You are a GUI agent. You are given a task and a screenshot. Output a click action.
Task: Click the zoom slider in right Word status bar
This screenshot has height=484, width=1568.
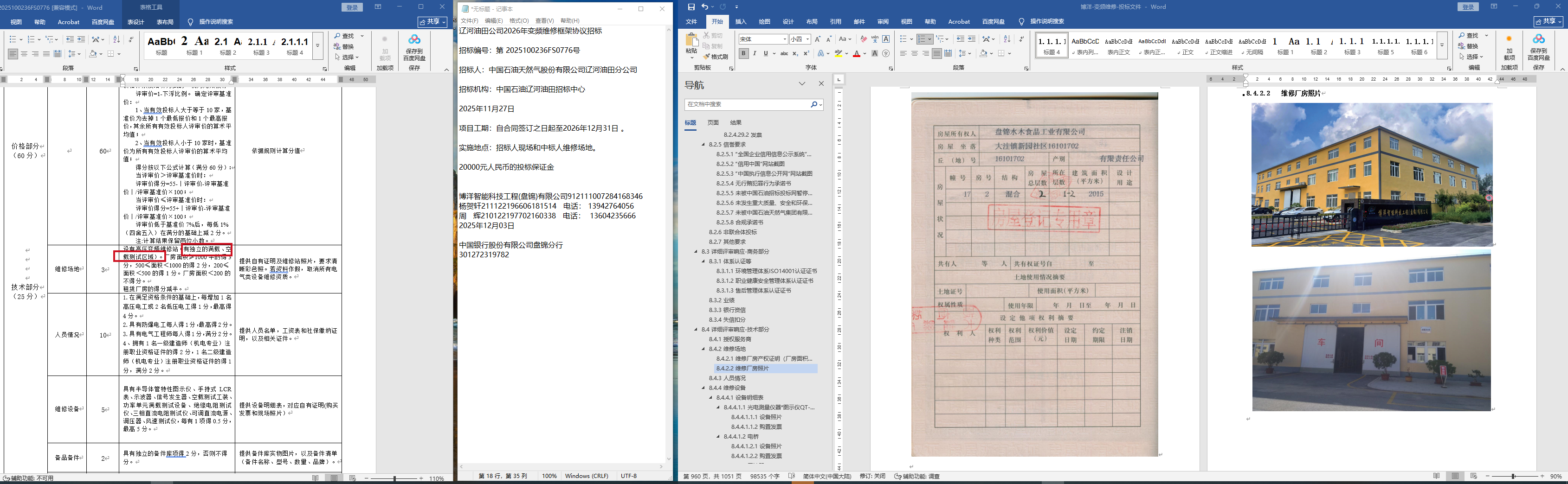coord(1513,476)
